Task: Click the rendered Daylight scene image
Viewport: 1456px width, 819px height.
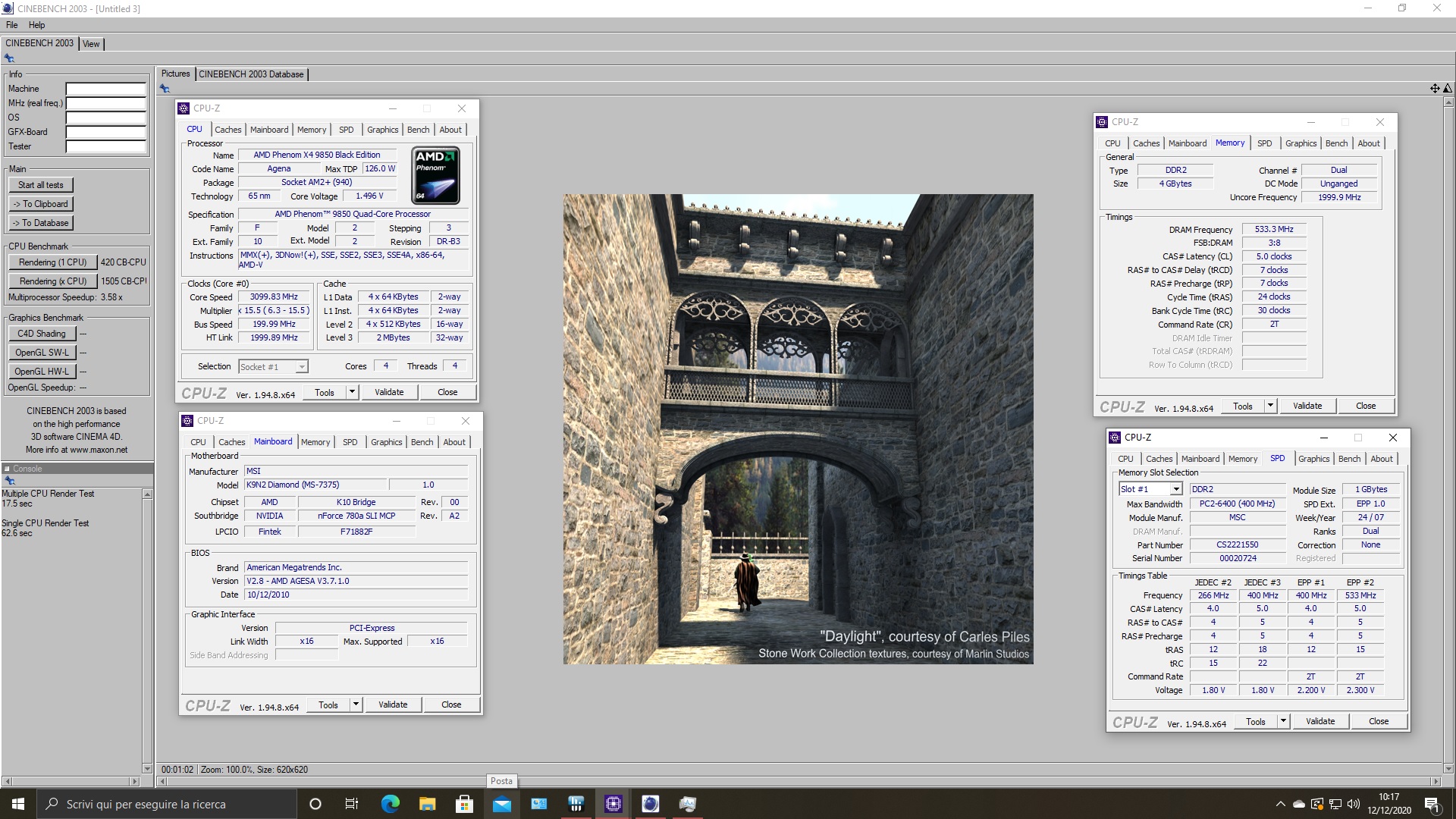Action: coord(798,429)
